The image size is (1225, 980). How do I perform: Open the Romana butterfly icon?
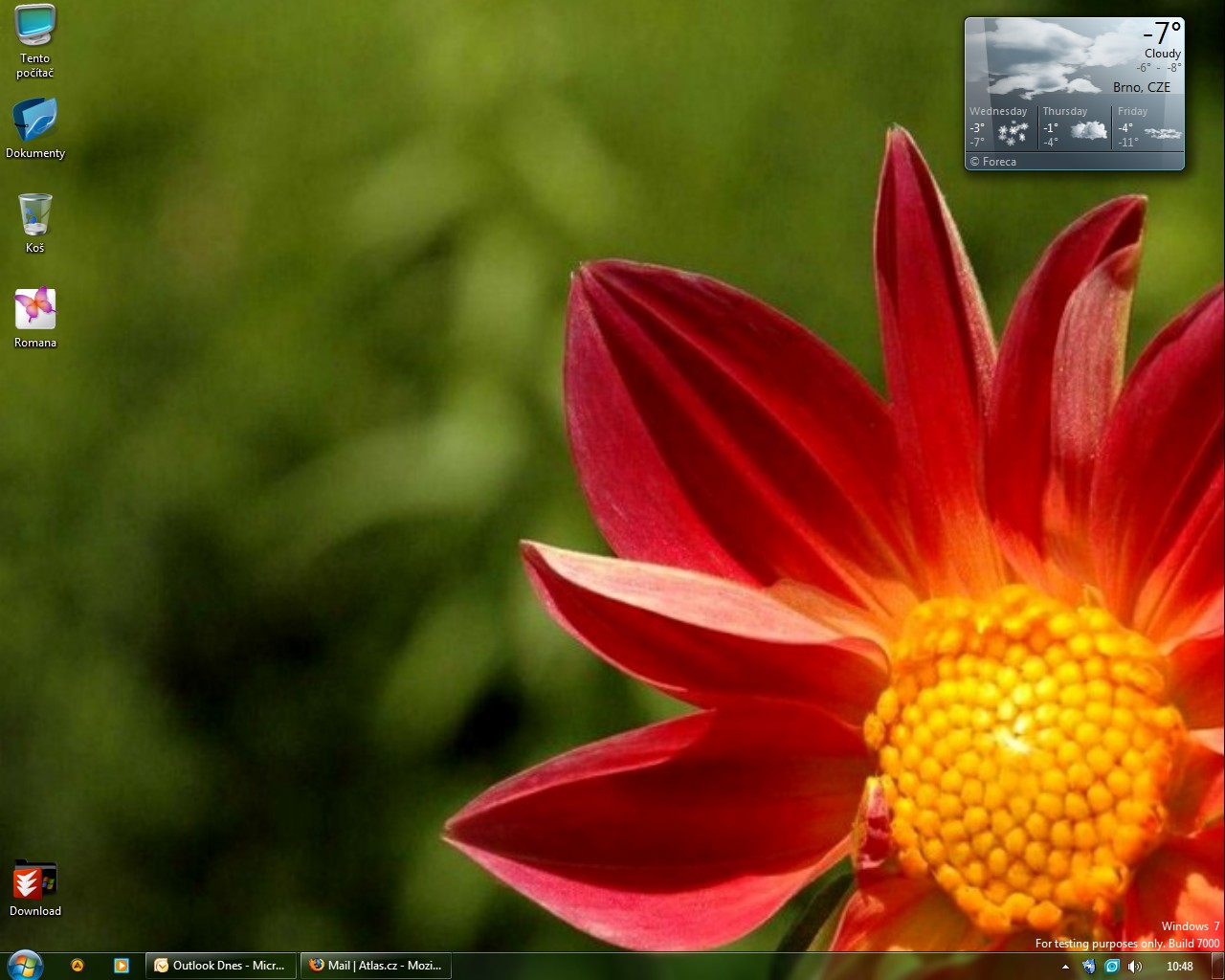(35, 318)
